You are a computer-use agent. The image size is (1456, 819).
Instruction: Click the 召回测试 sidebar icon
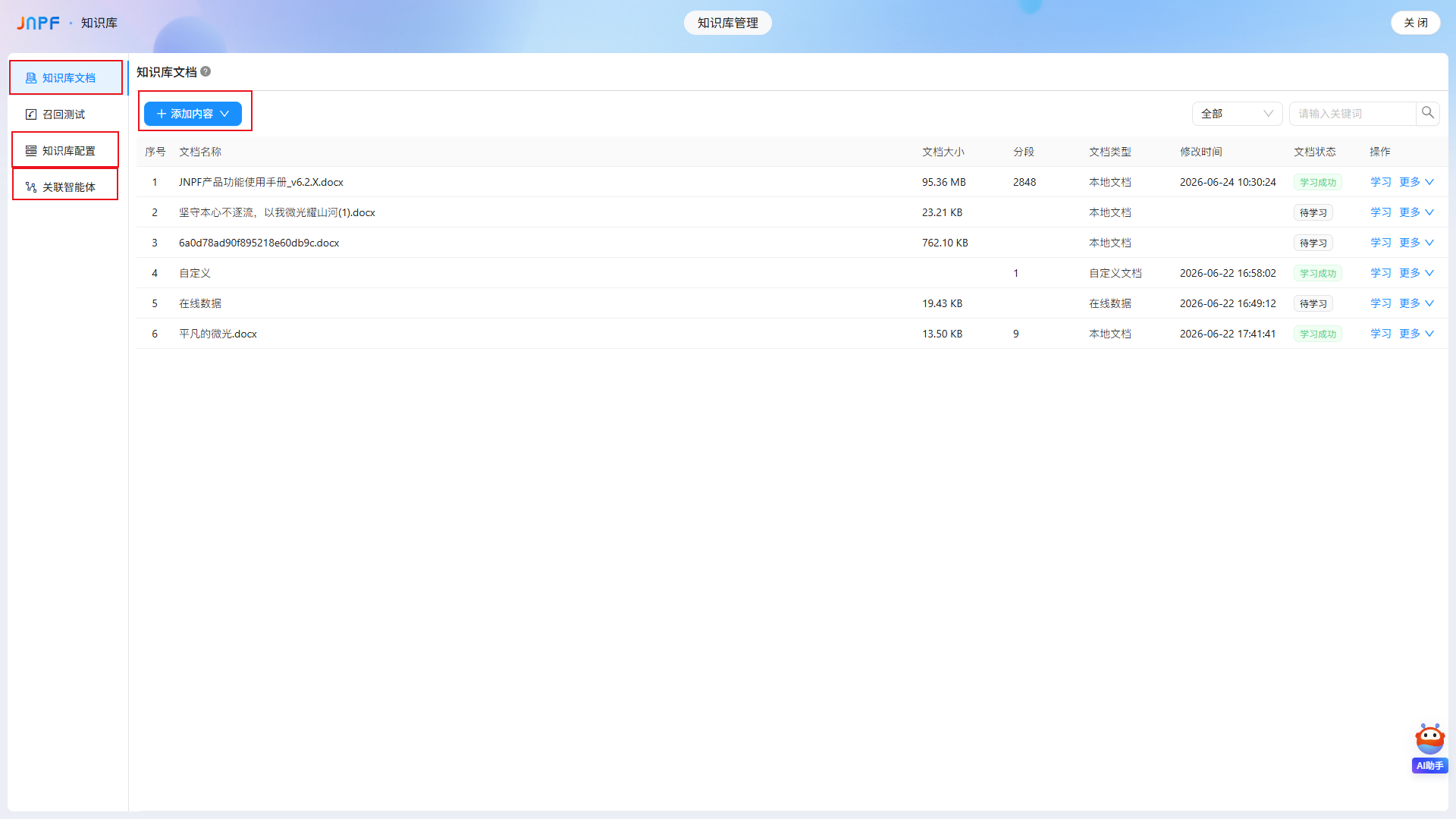[31, 115]
